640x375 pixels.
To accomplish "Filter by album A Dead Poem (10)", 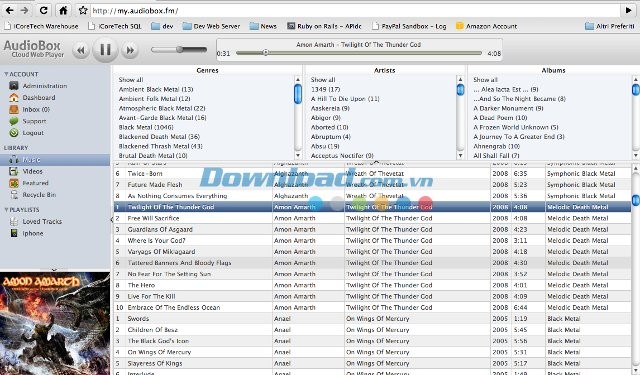I will (500, 118).
